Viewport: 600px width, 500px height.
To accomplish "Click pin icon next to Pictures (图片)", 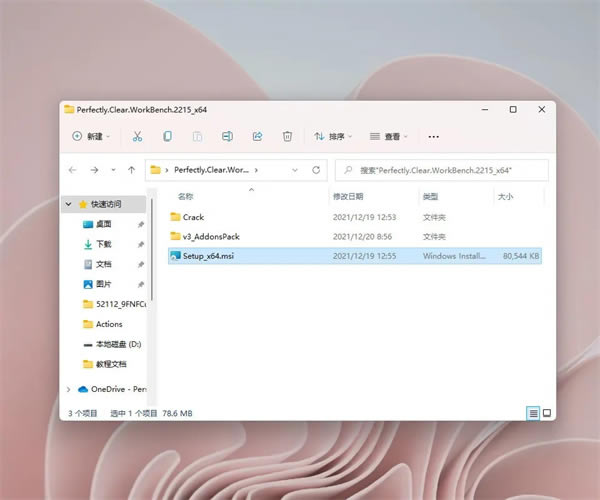I will point(141,284).
